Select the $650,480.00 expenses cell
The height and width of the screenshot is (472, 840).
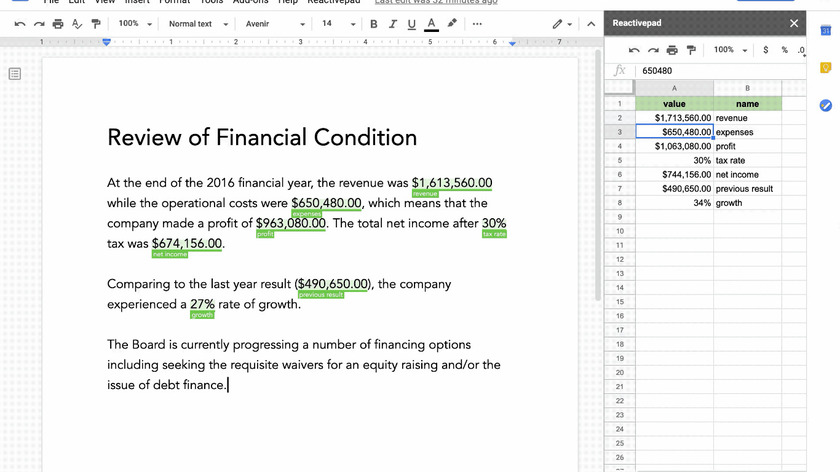(674, 132)
